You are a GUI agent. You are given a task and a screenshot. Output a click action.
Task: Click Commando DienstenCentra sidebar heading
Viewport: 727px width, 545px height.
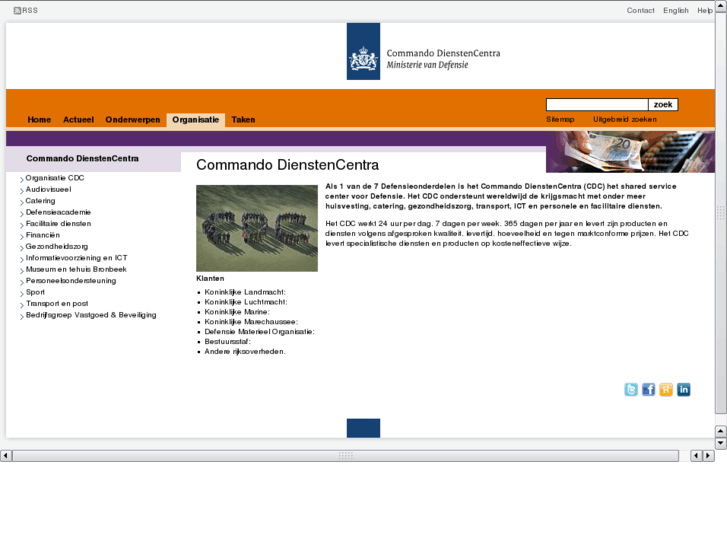(x=83, y=159)
